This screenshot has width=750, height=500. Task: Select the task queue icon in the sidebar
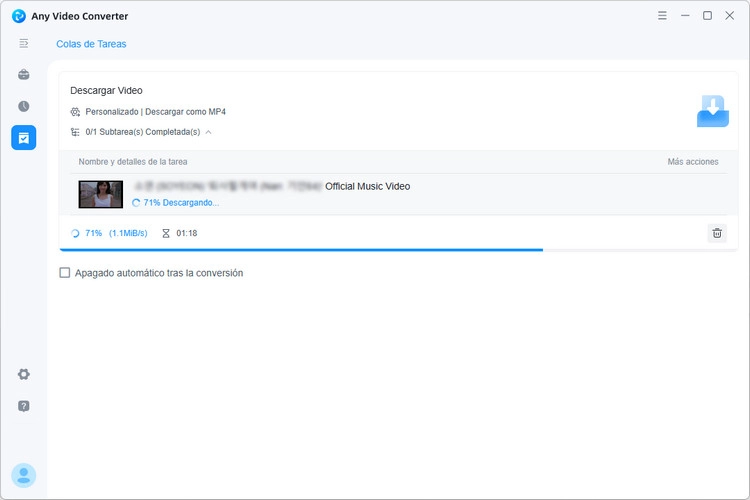(23, 138)
